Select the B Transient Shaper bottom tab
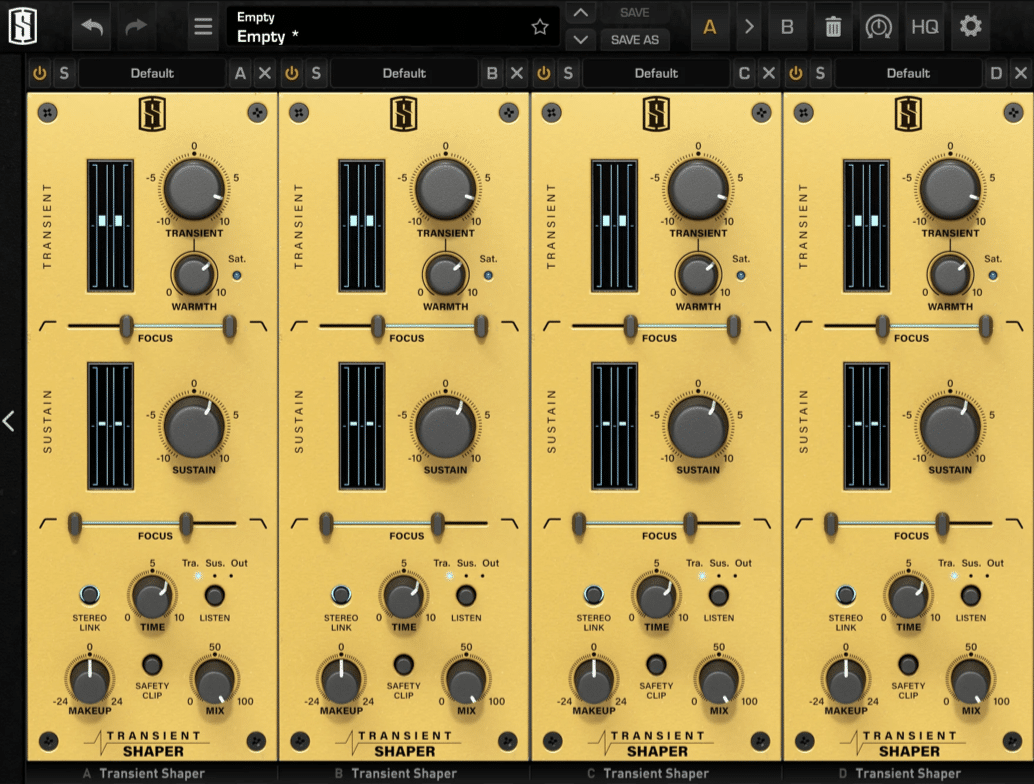Viewport: 1034px width, 784px height. click(396, 773)
